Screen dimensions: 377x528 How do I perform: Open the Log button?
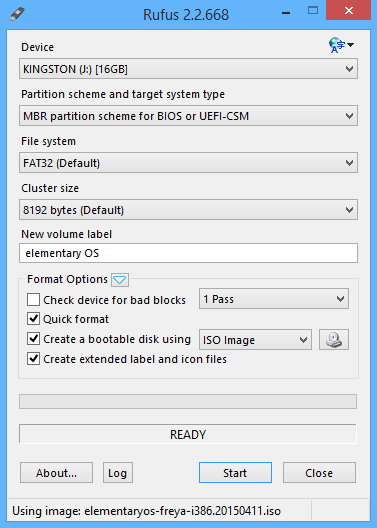pyautogui.click(x=118, y=473)
